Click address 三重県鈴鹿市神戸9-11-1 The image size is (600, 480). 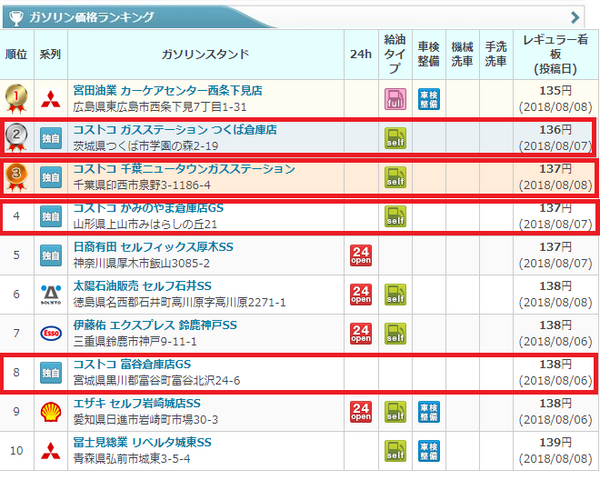click(x=135, y=341)
